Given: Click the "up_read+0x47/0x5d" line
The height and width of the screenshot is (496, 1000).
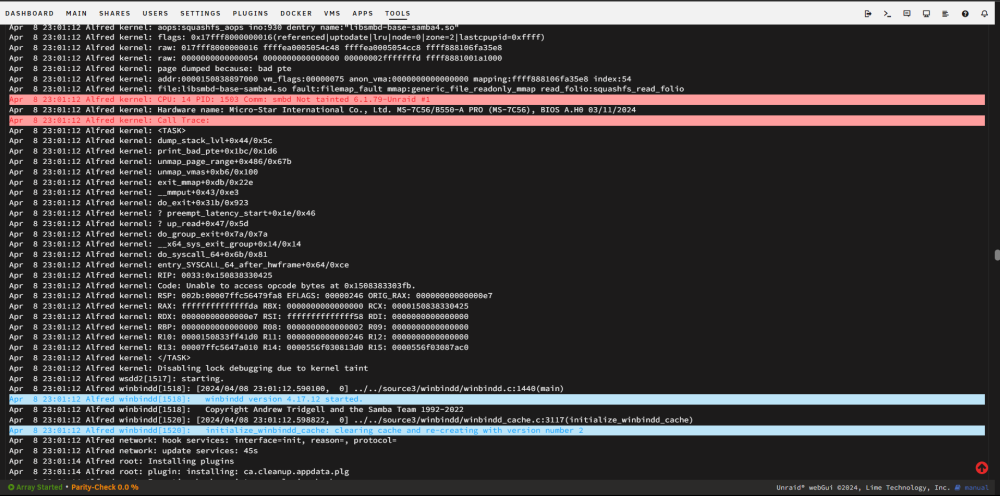Looking at the screenshot, I should click(129, 224).
